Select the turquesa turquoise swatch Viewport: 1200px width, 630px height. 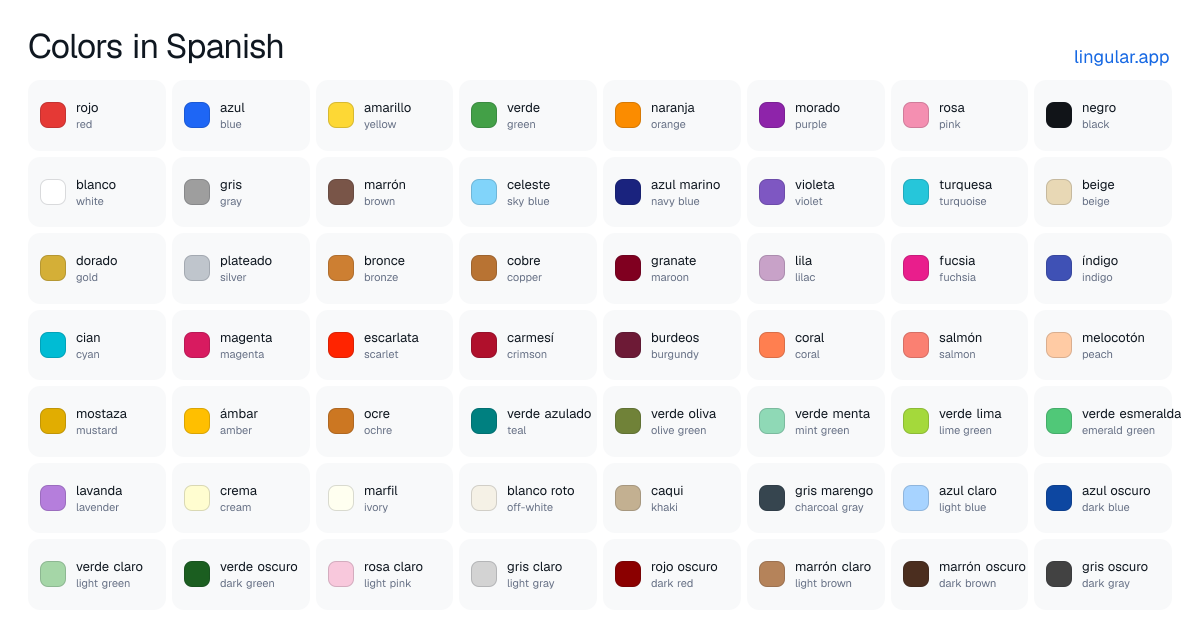click(916, 192)
